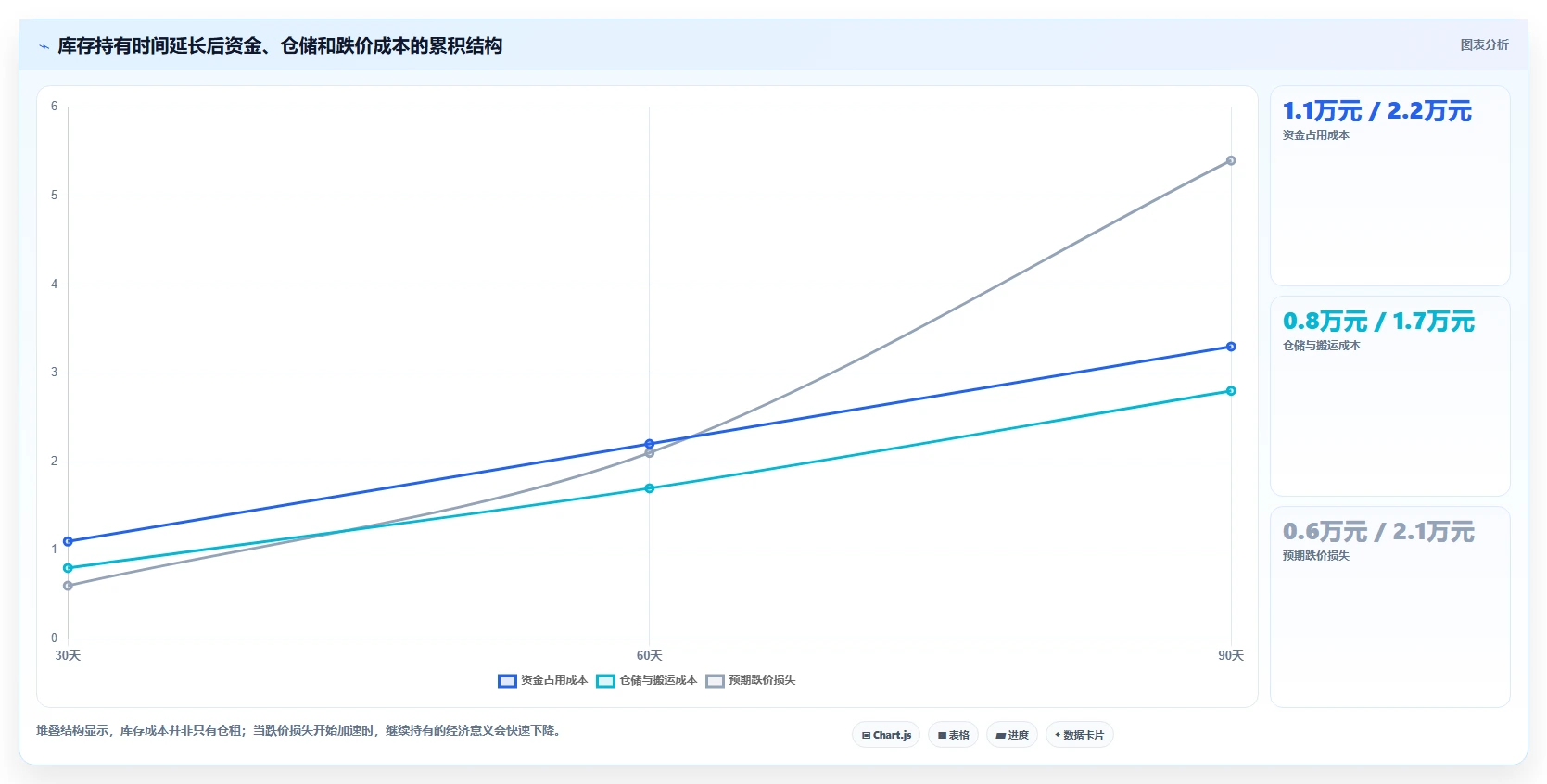
Task: Click the blue 资金占用成本 legend swatch
Action: point(507,681)
